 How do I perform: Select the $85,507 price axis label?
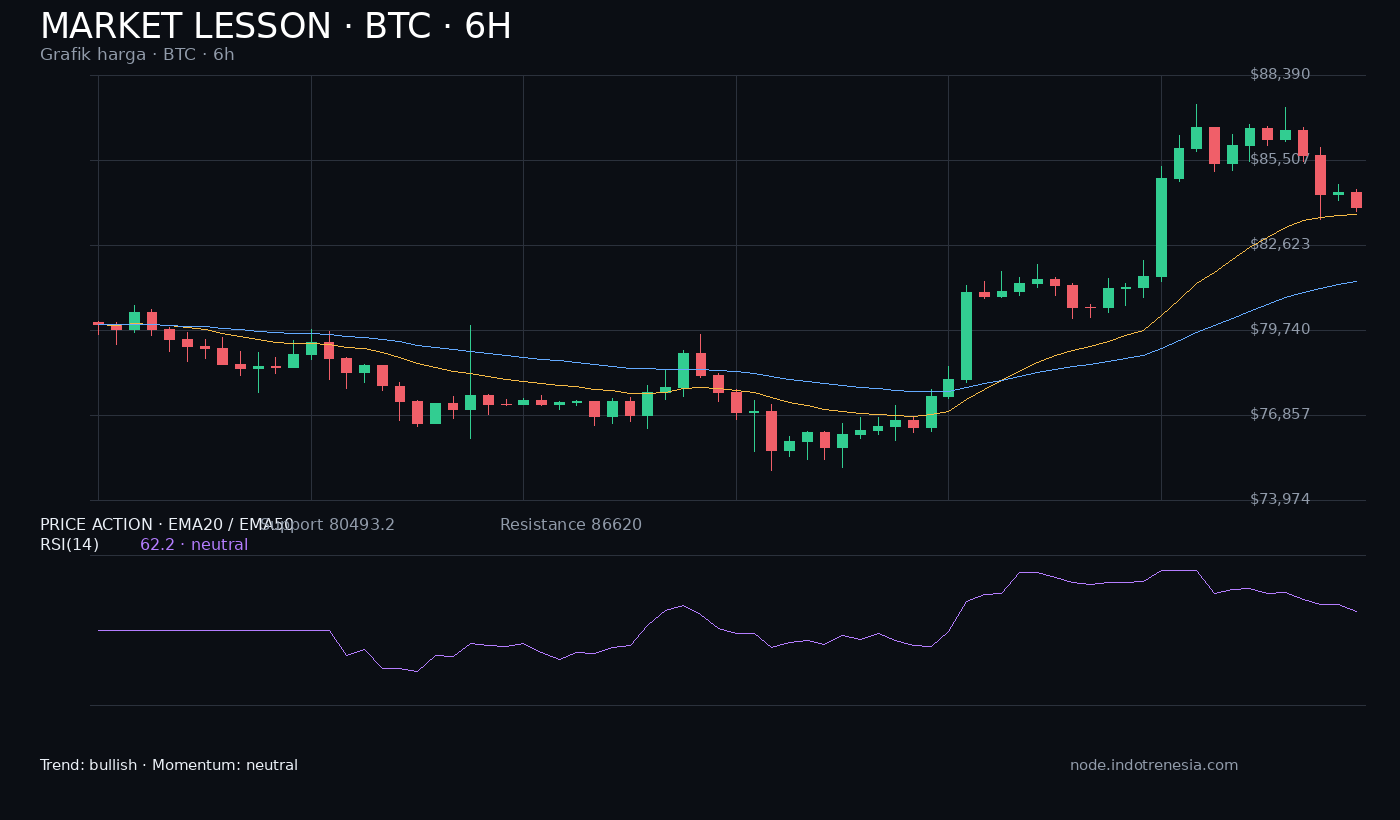click(x=1280, y=160)
